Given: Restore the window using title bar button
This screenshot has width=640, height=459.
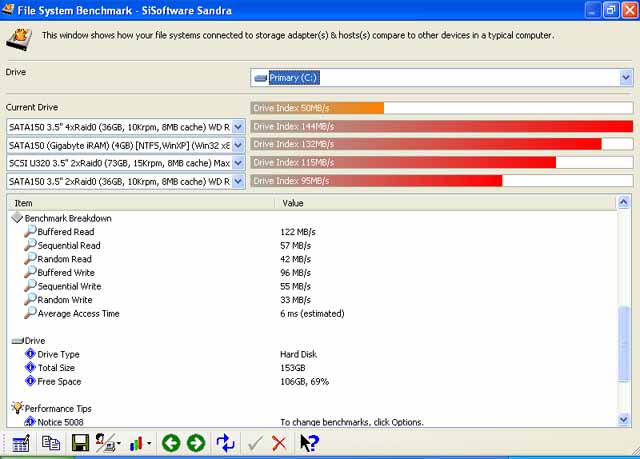Looking at the screenshot, I should coord(611,10).
